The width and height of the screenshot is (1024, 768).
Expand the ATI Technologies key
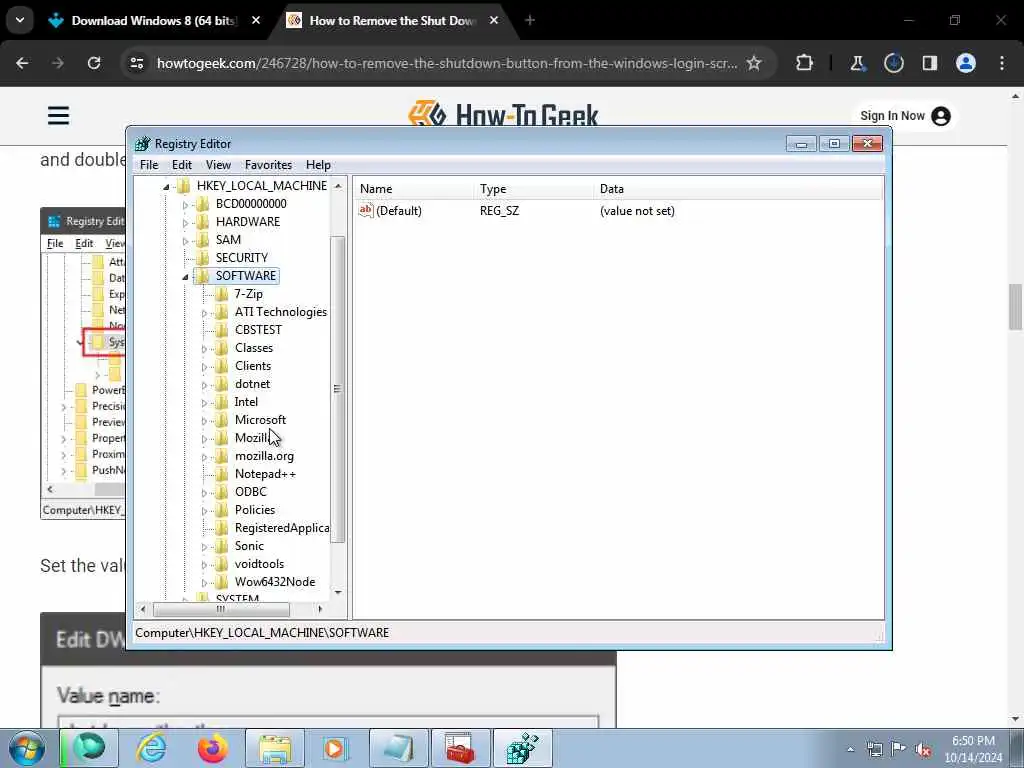[204, 313]
